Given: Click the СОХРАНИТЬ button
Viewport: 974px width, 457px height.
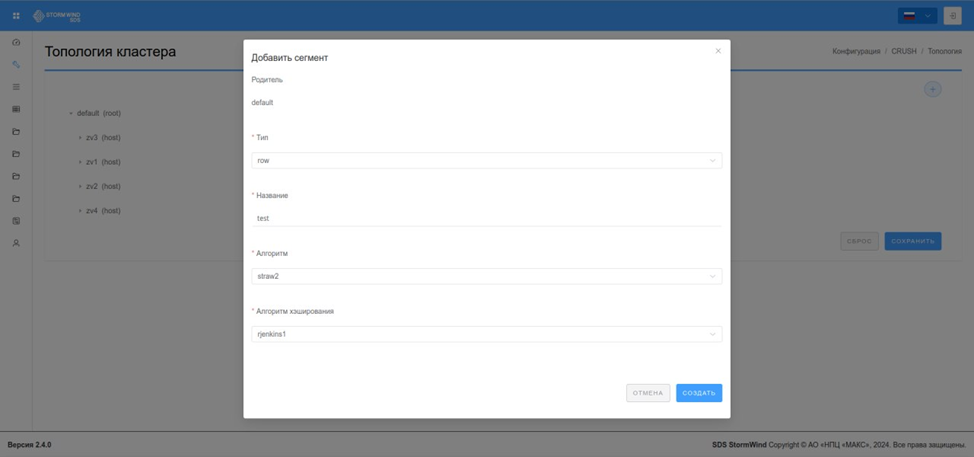Looking at the screenshot, I should (913, 241).
